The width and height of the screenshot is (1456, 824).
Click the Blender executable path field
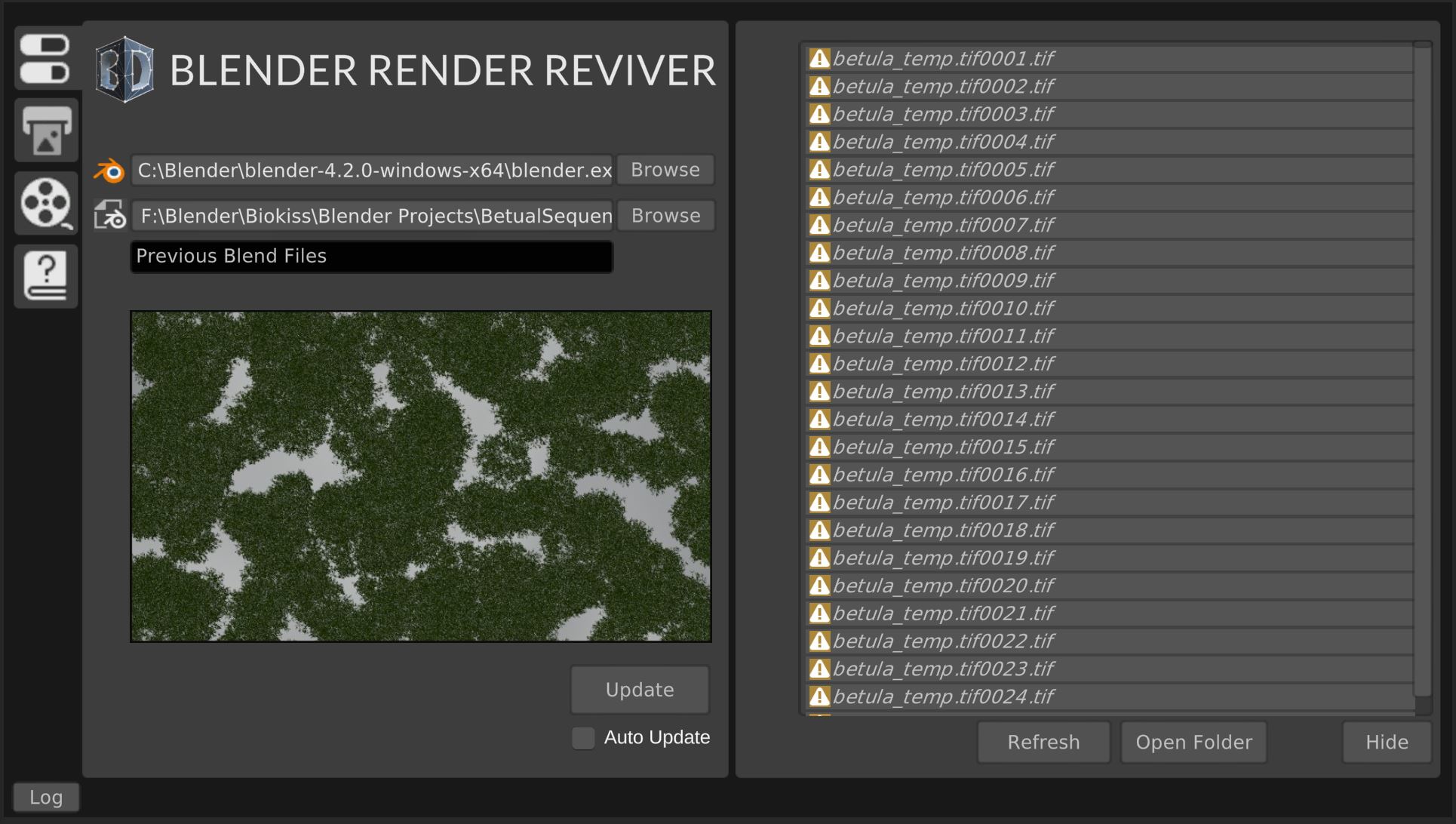pyautogui.click(x=372, y=171)
